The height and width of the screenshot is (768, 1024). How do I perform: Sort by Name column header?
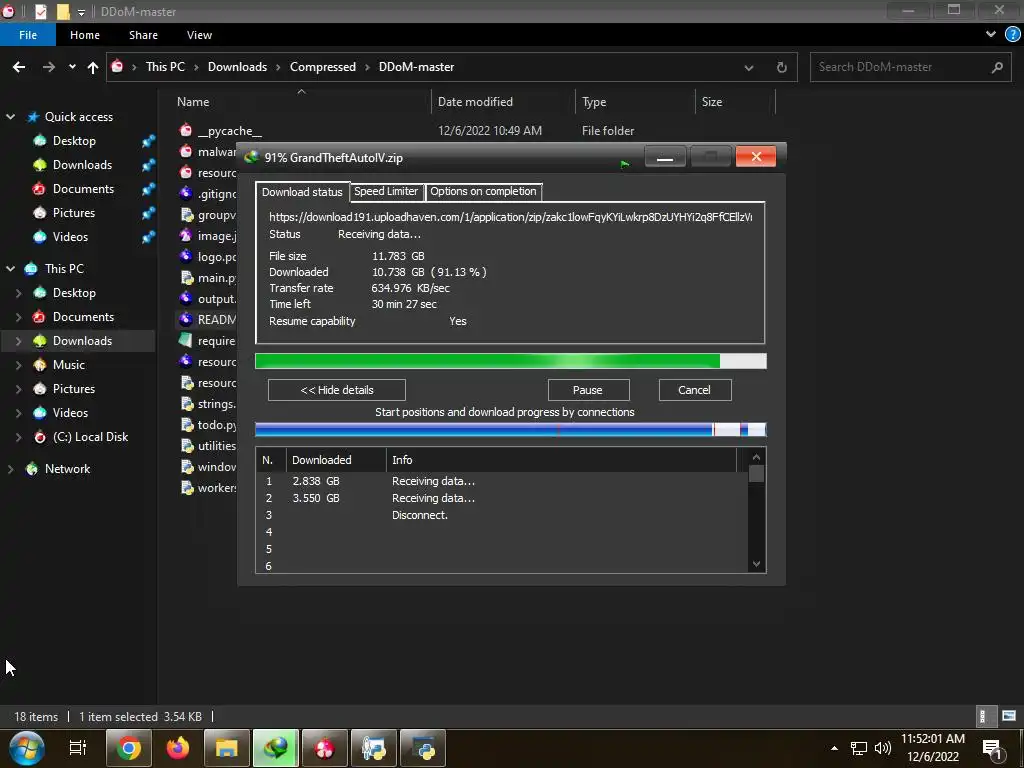[x=193, y=102]
